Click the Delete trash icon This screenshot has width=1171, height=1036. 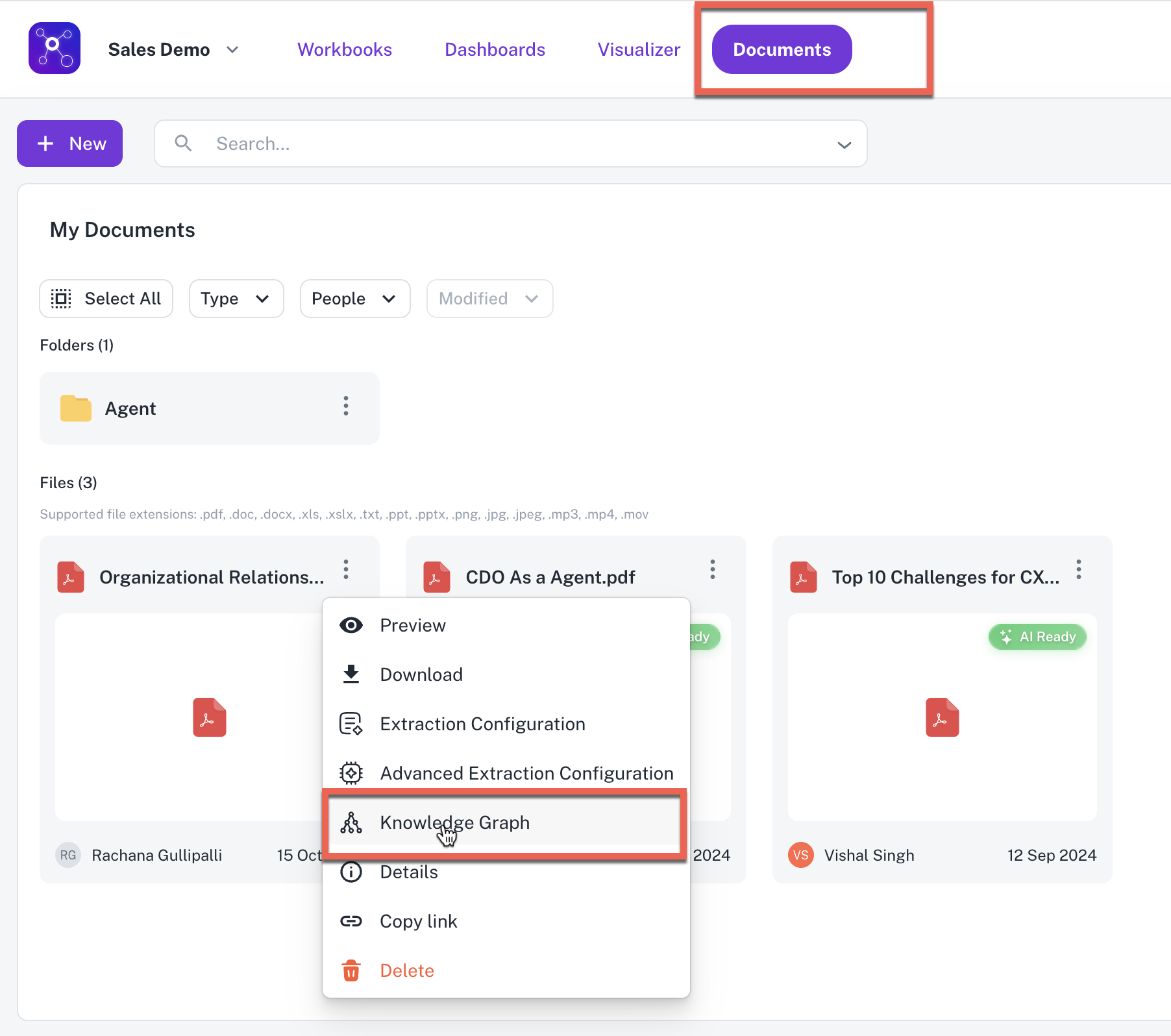(x=351, y=970)
